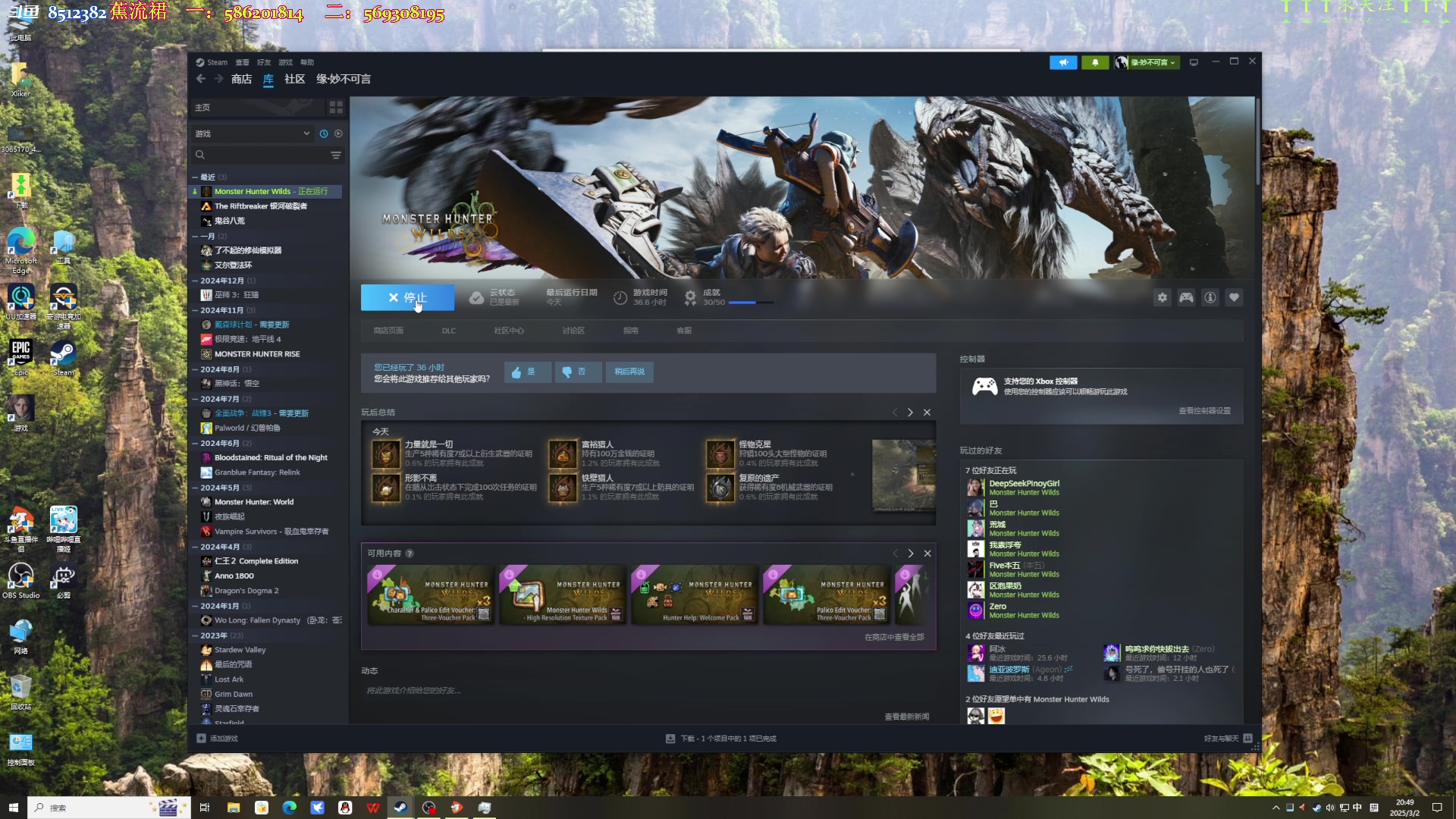Open the friends and chat icon
The height and width of the screenshot is (819, 1456).
tap(1247, 738)
